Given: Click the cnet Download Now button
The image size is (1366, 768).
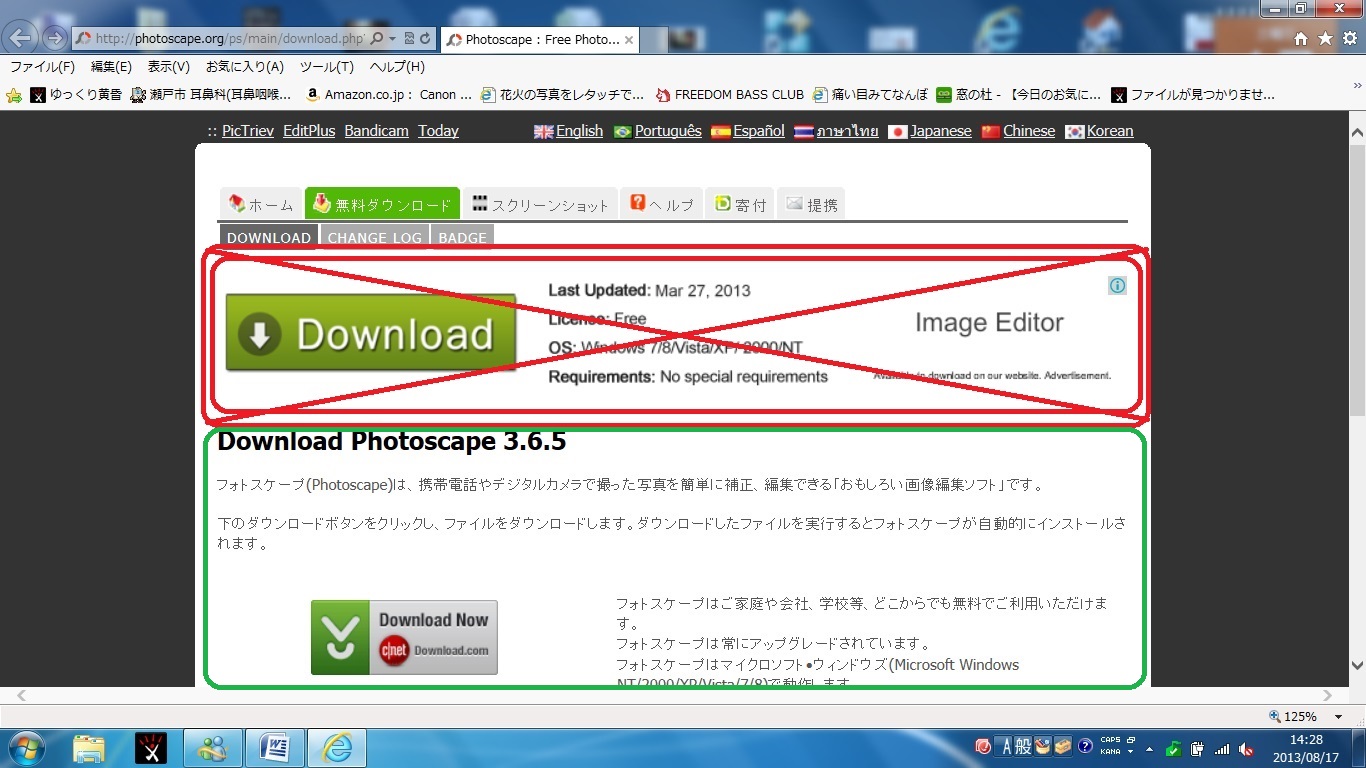Looking at the screenshot, I should [x=404, y=637].
